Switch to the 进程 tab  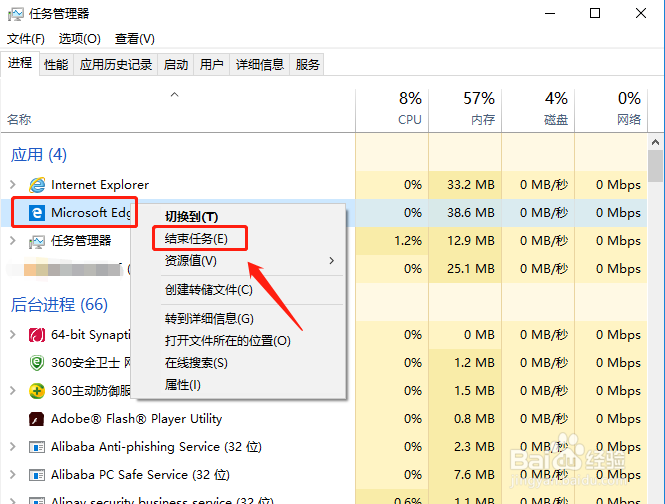click(x=20, y=63)
